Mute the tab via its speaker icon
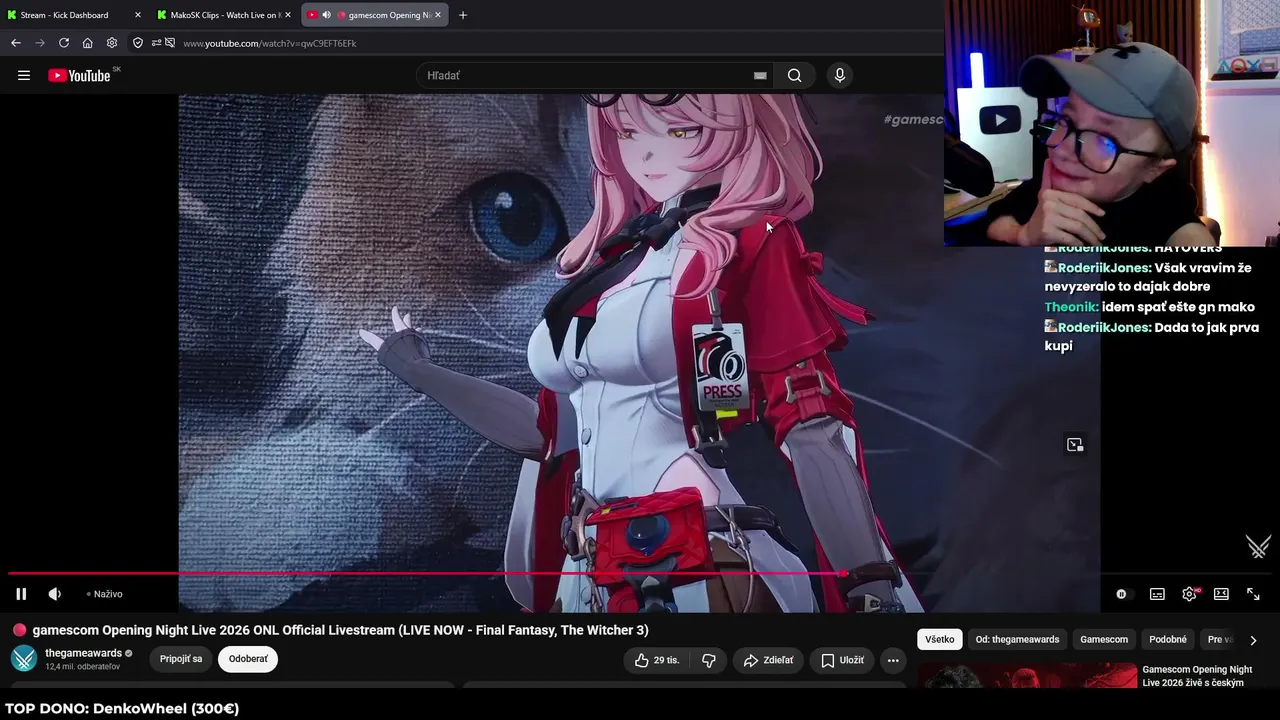 tap(326, 15)
